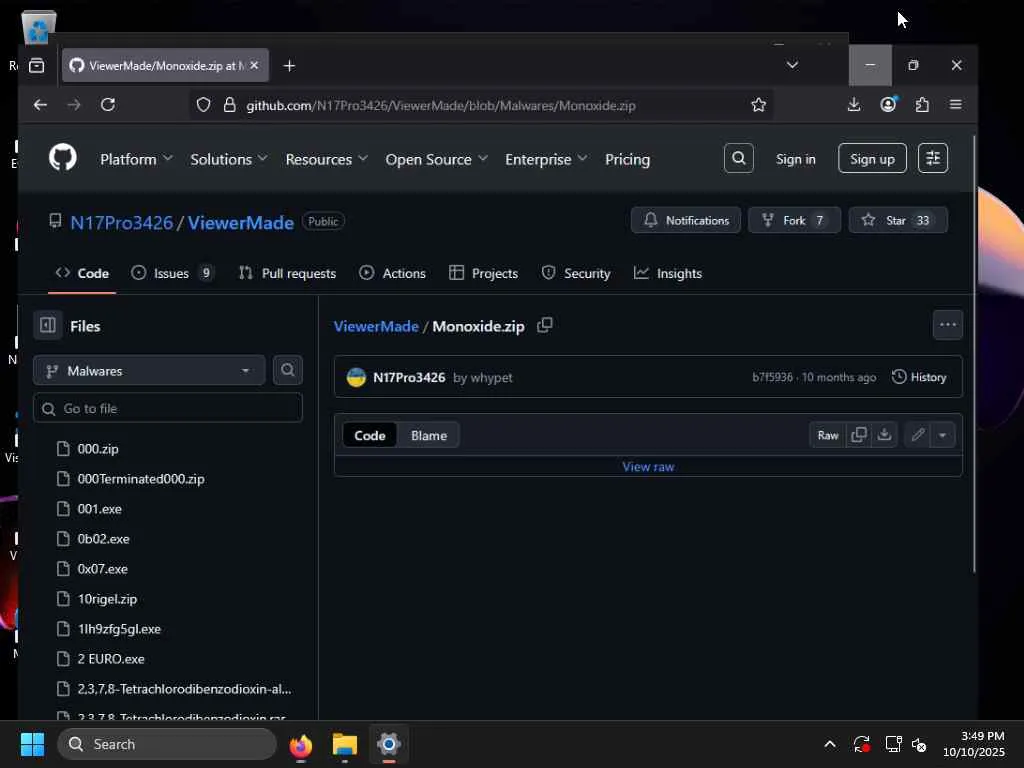1024x768 pixels.
Task: Open the three-dots more file actions menu
Action: (948, 325)
